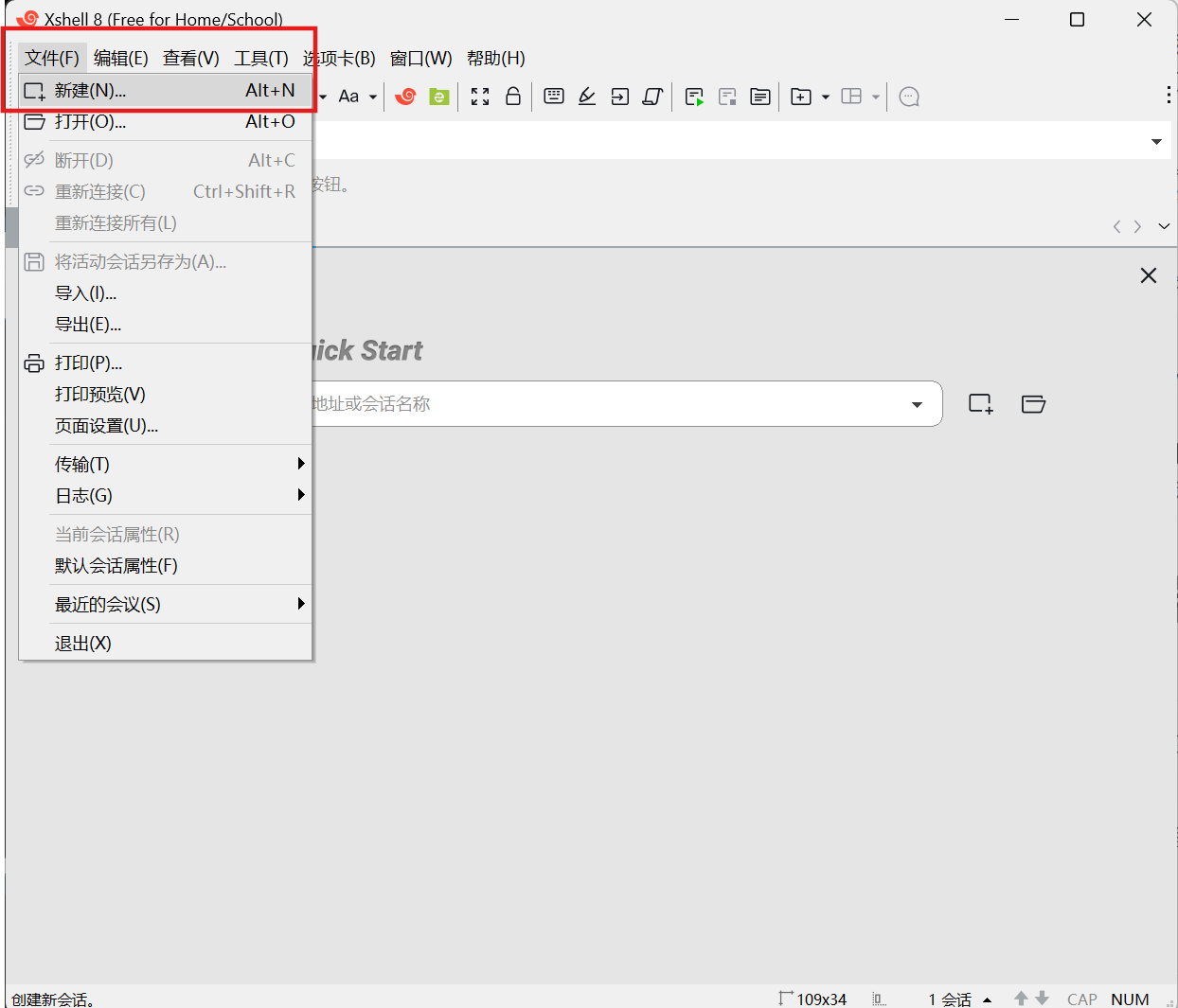This screenshot has width=1178, height=1008.
Task: Click the next tab right chevron
Action: (1137, 226)
